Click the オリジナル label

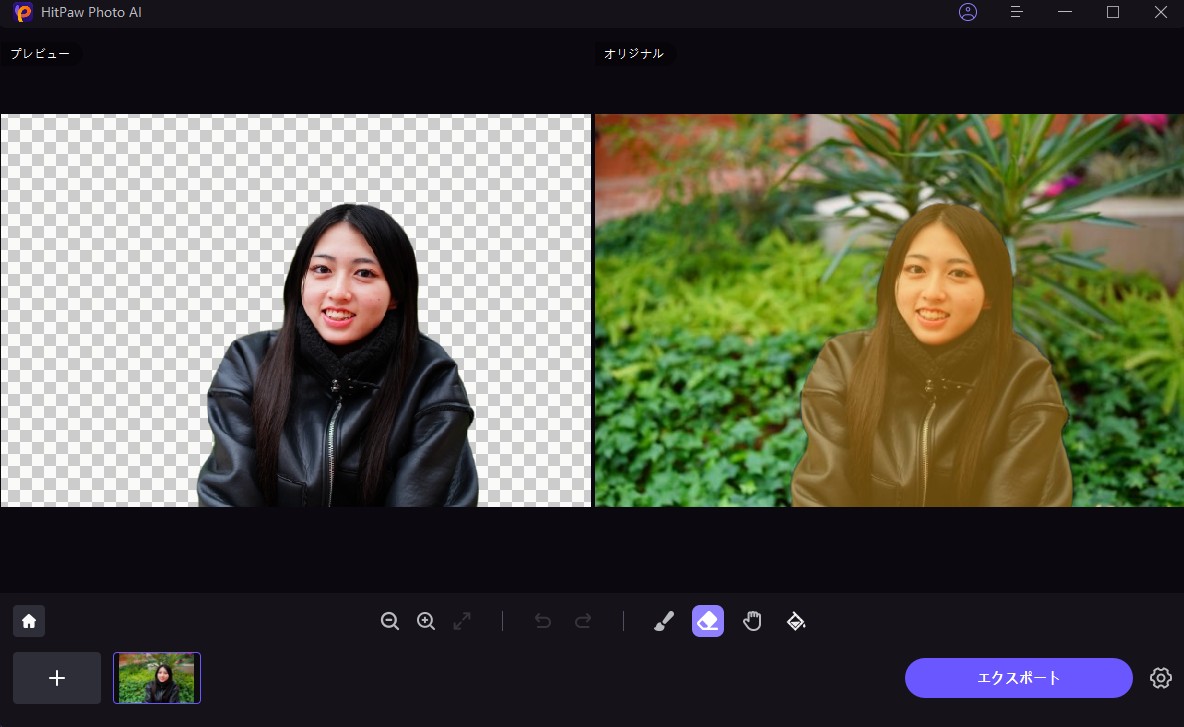point(634,54)
